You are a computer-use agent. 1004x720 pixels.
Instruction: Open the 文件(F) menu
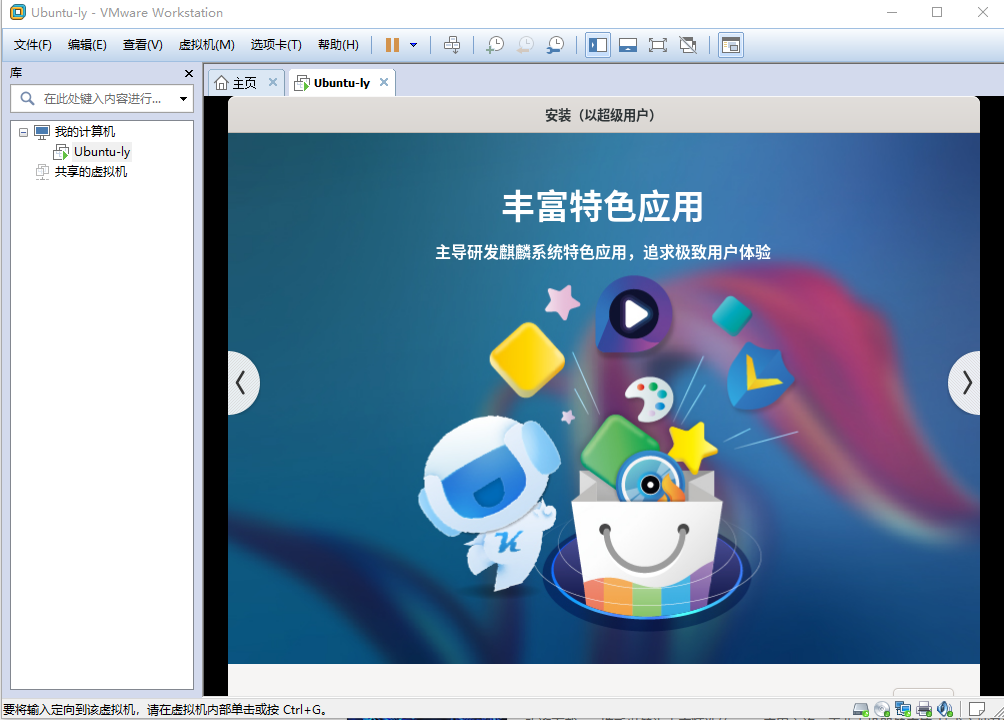coord(33,45)
